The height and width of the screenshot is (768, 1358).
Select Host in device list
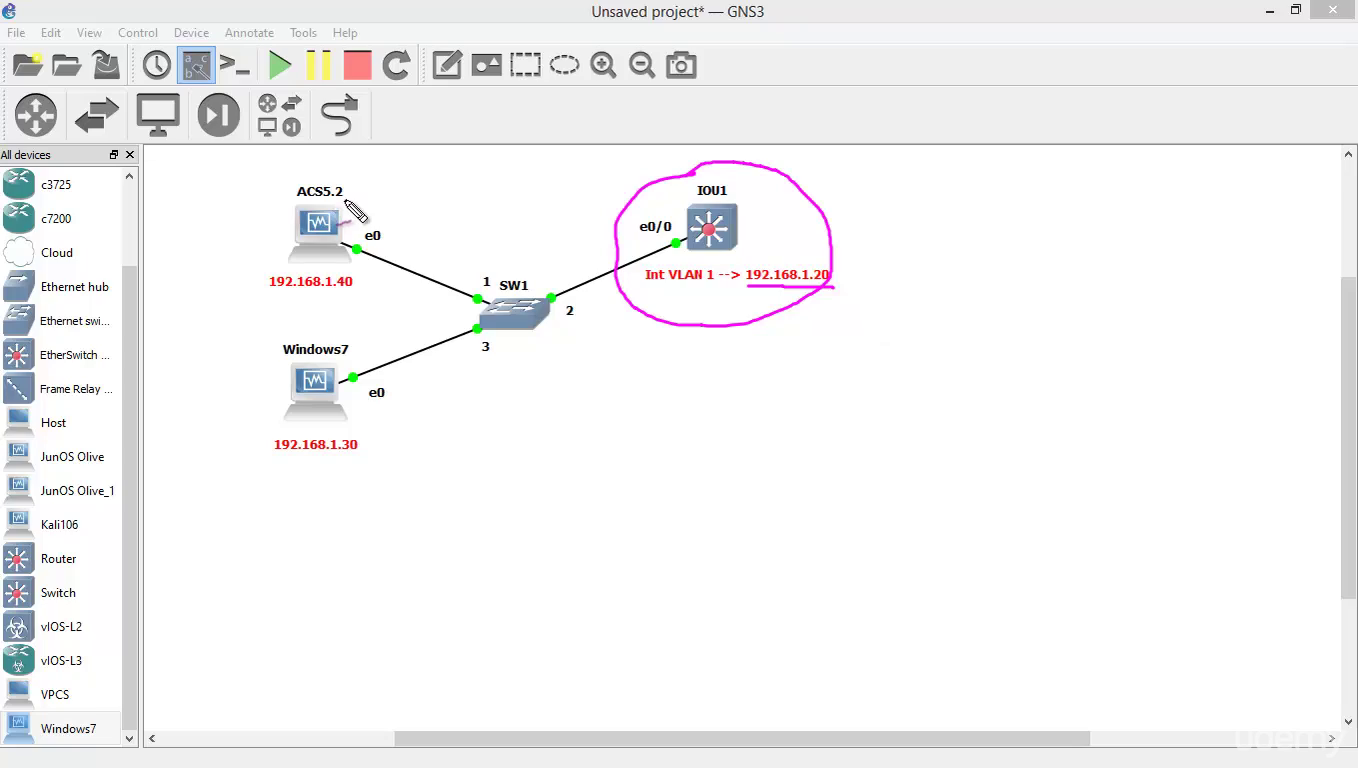[61, 422]
